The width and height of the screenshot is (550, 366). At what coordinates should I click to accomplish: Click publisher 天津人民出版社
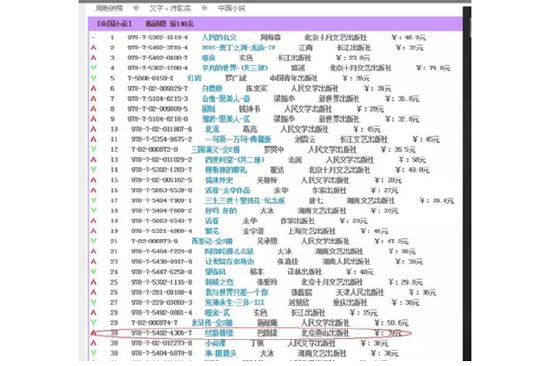[360, 292]
